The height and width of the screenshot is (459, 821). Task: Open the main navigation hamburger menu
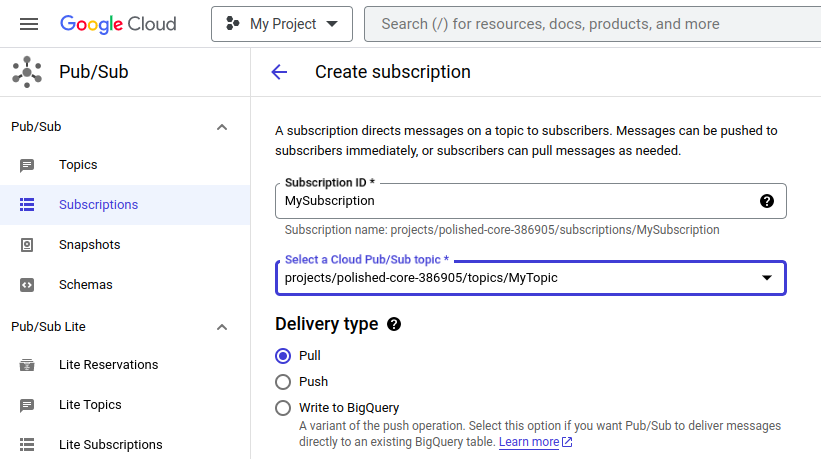point(28,24)
